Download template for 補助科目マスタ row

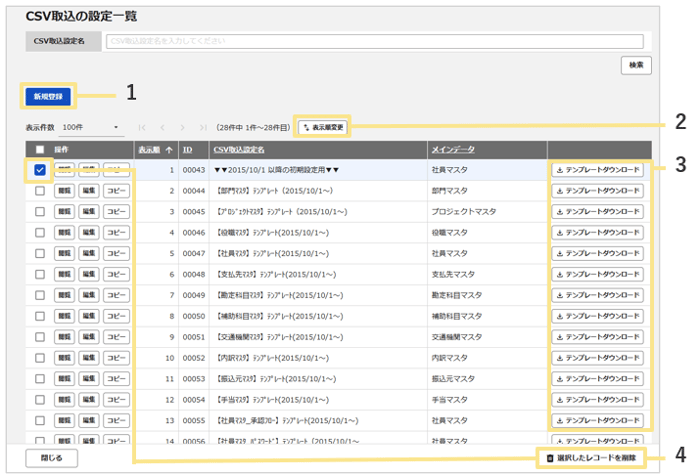597,316
